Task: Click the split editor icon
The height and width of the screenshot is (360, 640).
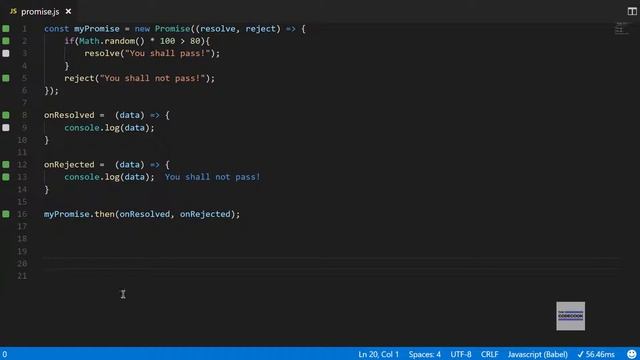Action: pyautogui.click(x=632, y=11)
